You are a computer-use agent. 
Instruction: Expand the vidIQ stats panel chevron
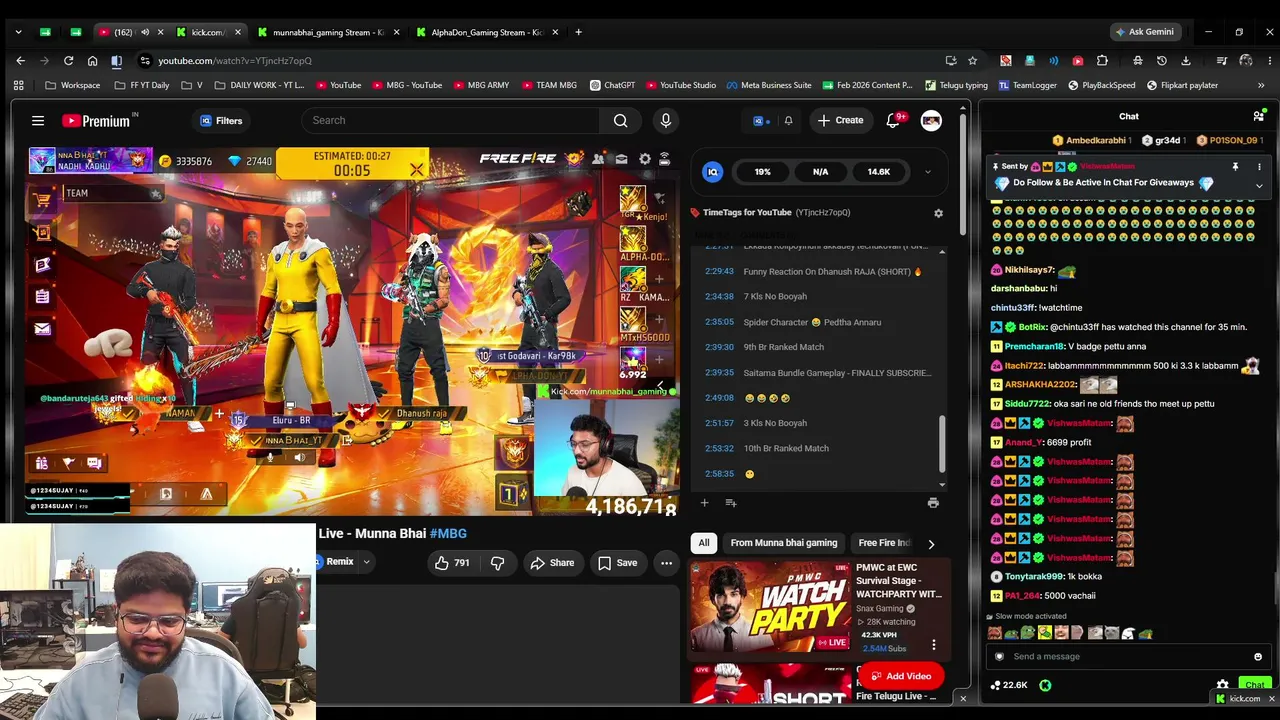[927, 172]
